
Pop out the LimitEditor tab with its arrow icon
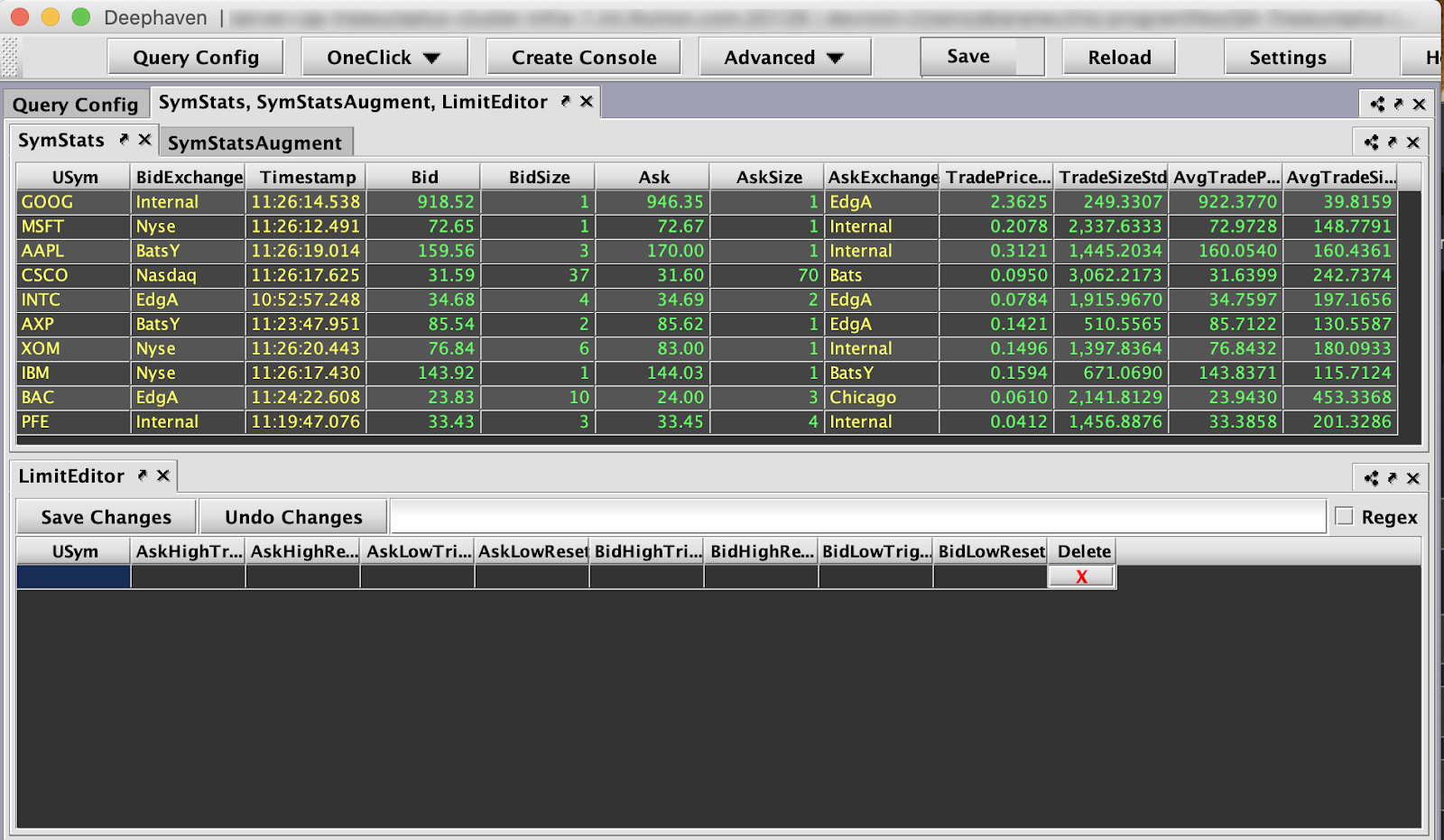click(x=142, y=475)
